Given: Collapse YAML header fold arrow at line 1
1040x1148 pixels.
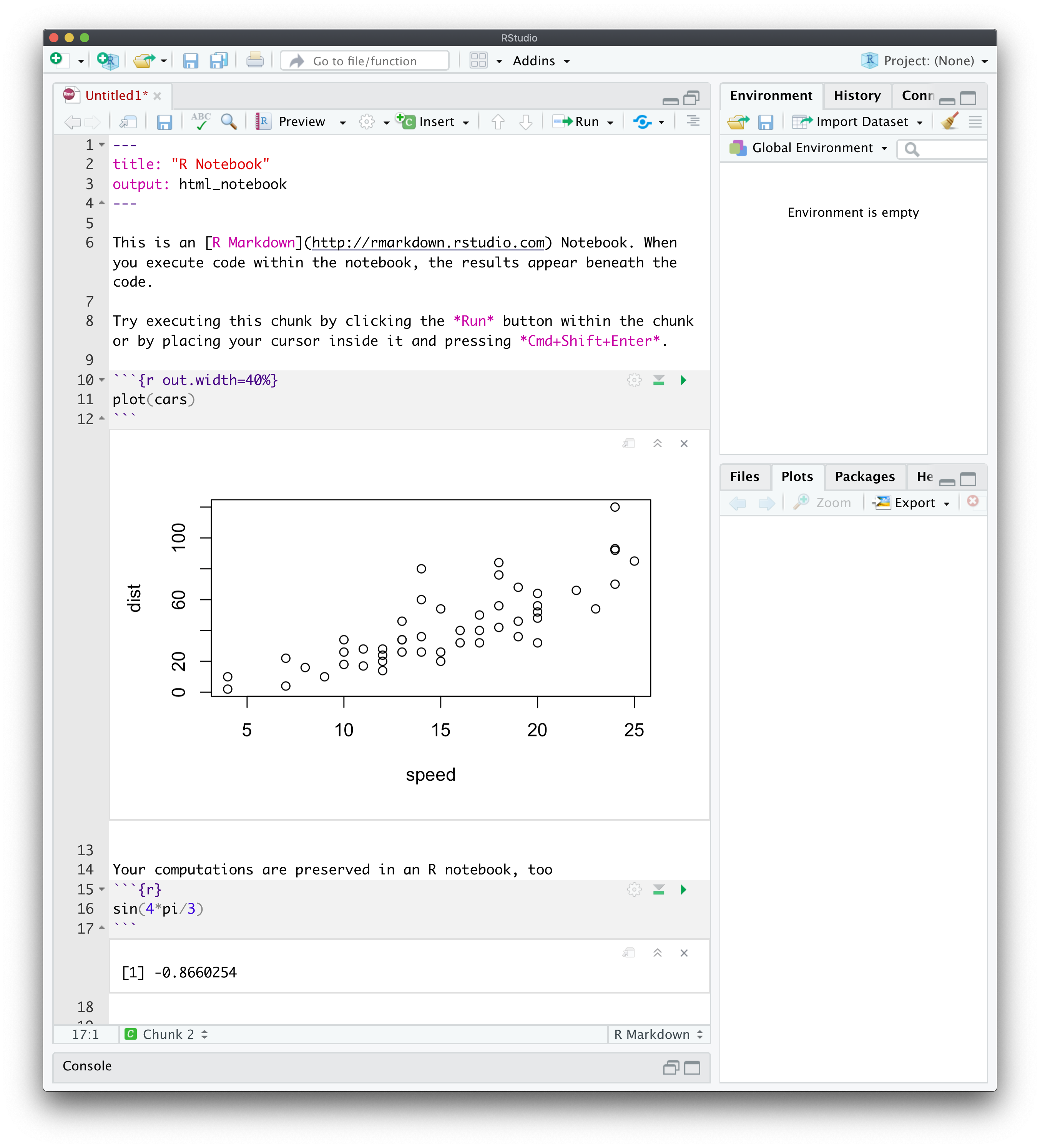Looking at the screenshot, I should [102, 144].
